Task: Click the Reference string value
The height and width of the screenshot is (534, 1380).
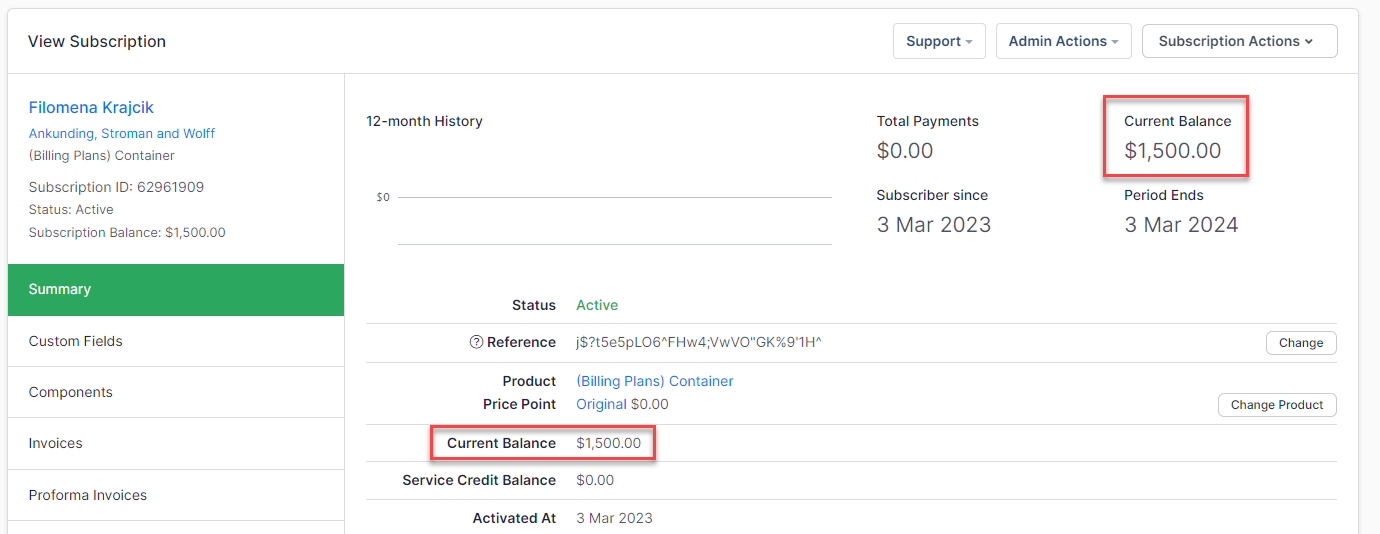Action: [x=699, y=342]
